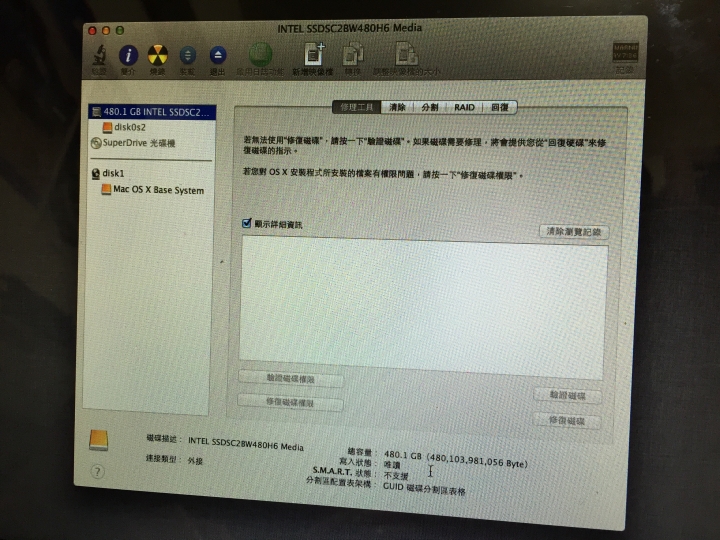Click the 驗證磁碟權限 button
The image size is (720, 540).
291,379
